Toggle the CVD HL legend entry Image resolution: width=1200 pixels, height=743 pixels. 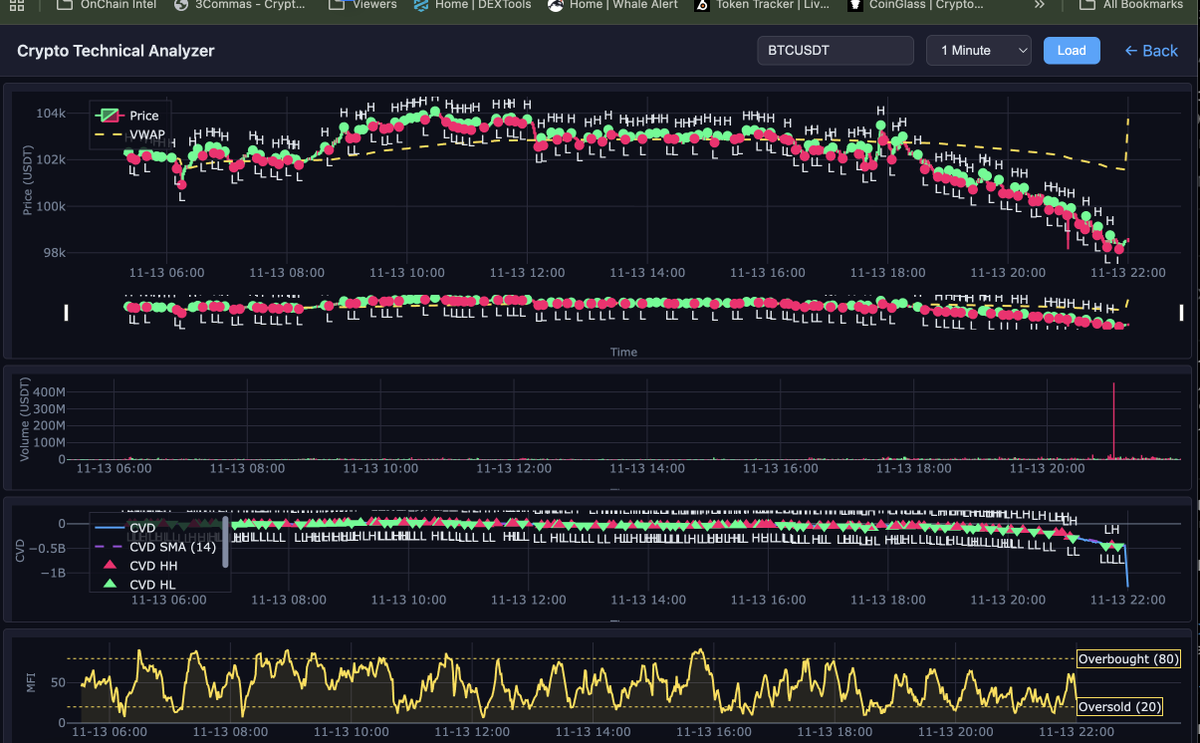click(137, 584)
